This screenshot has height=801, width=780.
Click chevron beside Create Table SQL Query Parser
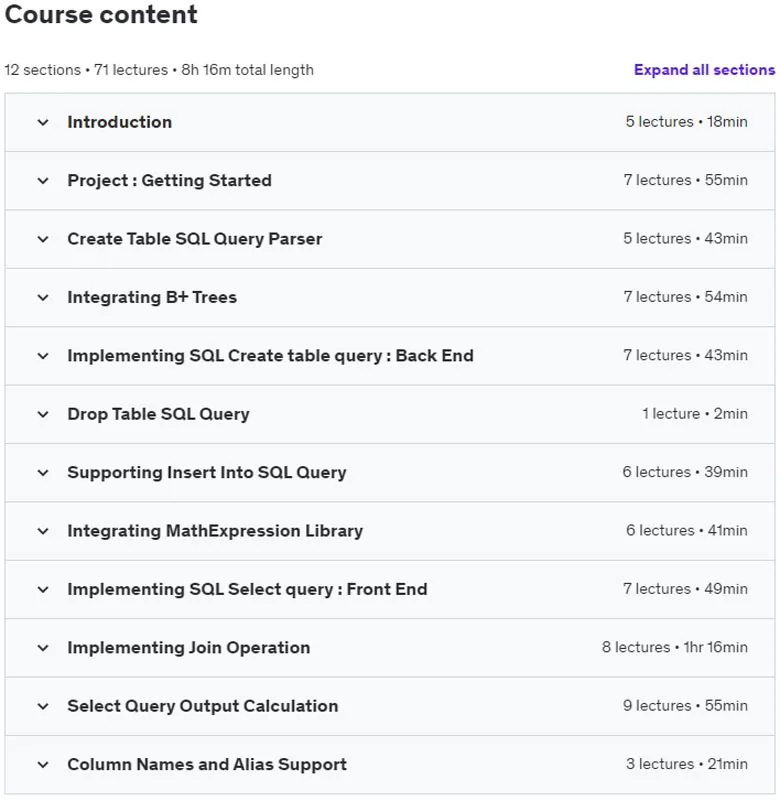pos(43,239)
